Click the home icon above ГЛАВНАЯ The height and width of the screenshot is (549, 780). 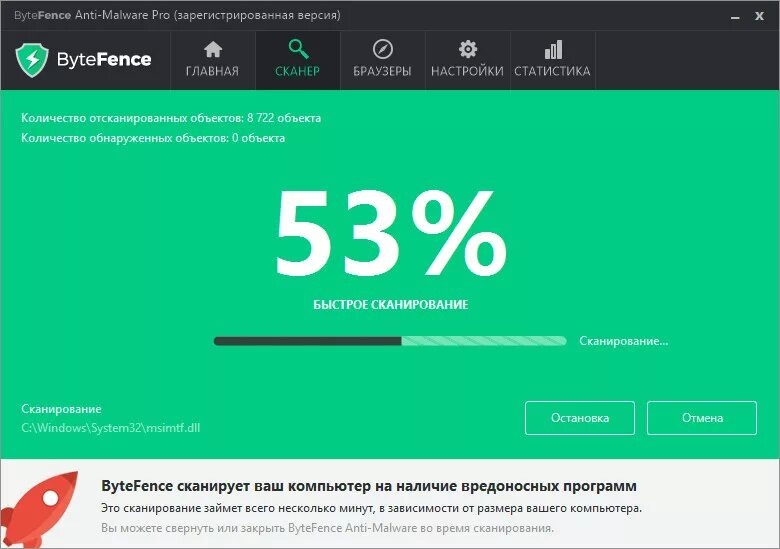coord(213,49)
